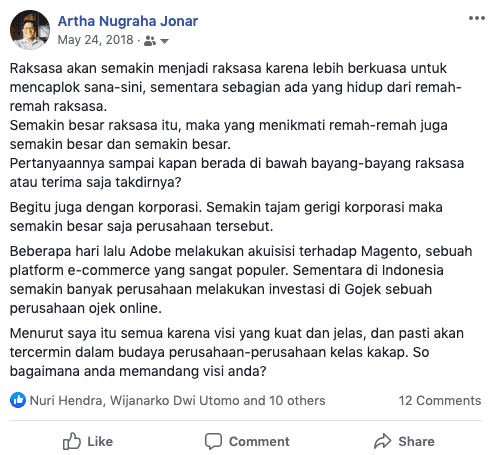Click the final paragraph about visi anda
This screenshot has height=455, width=491.
tap(237, 352)
